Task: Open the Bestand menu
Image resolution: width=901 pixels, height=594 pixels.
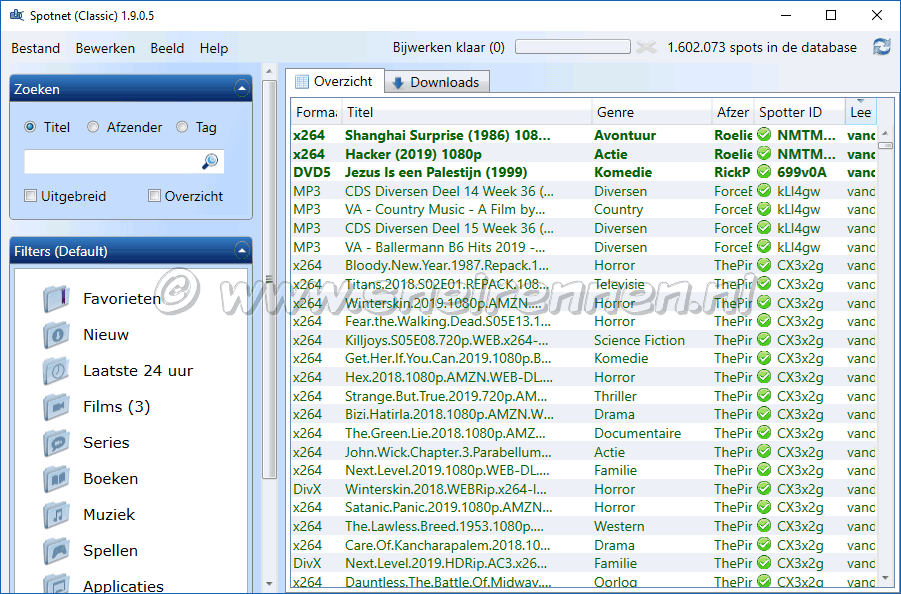Action: pyautogui.click(x=36, y=48)
